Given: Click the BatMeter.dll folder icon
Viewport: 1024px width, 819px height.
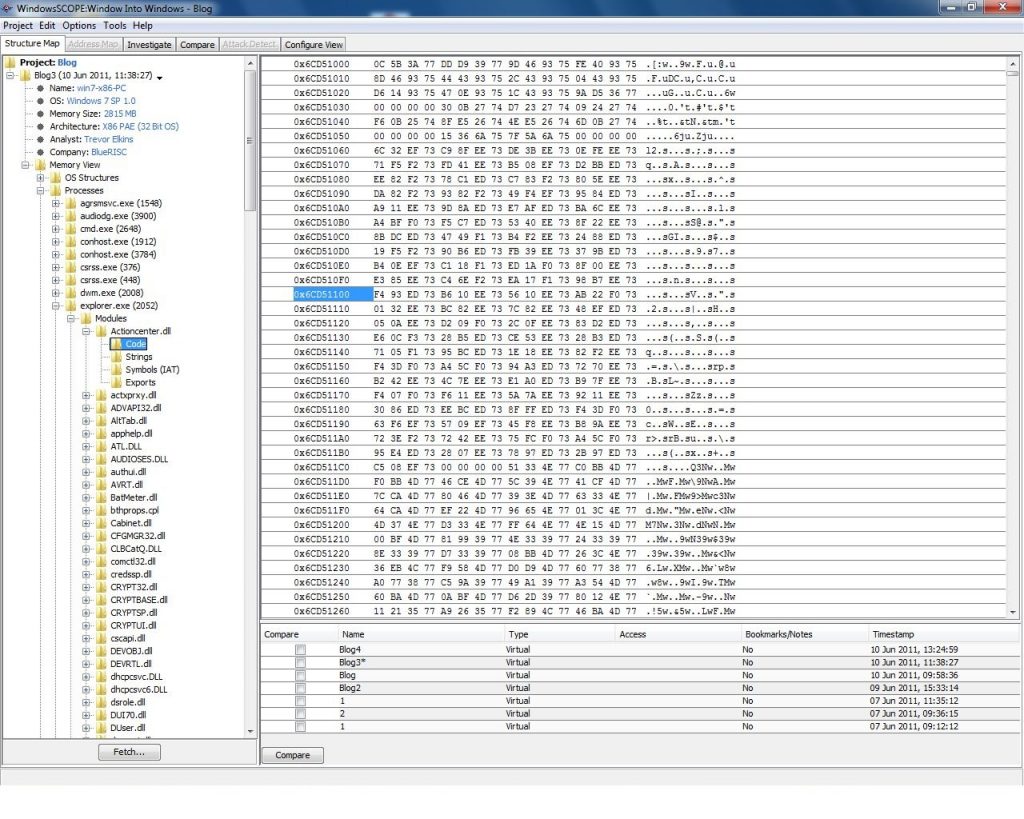Looking at the screenshot, I should pos(101,498).
